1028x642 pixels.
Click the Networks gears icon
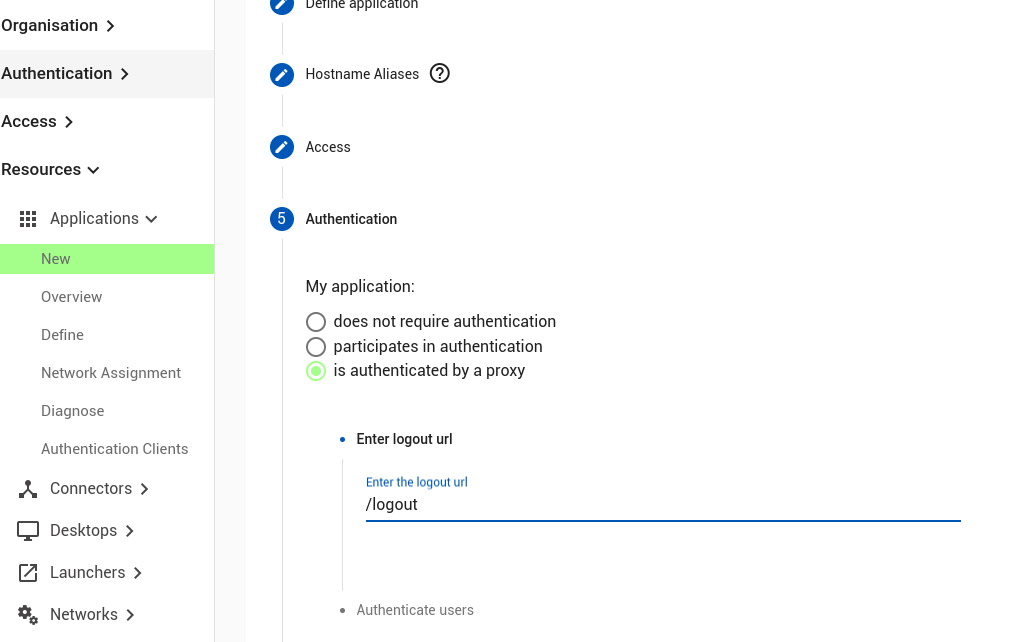coord(28,615)
